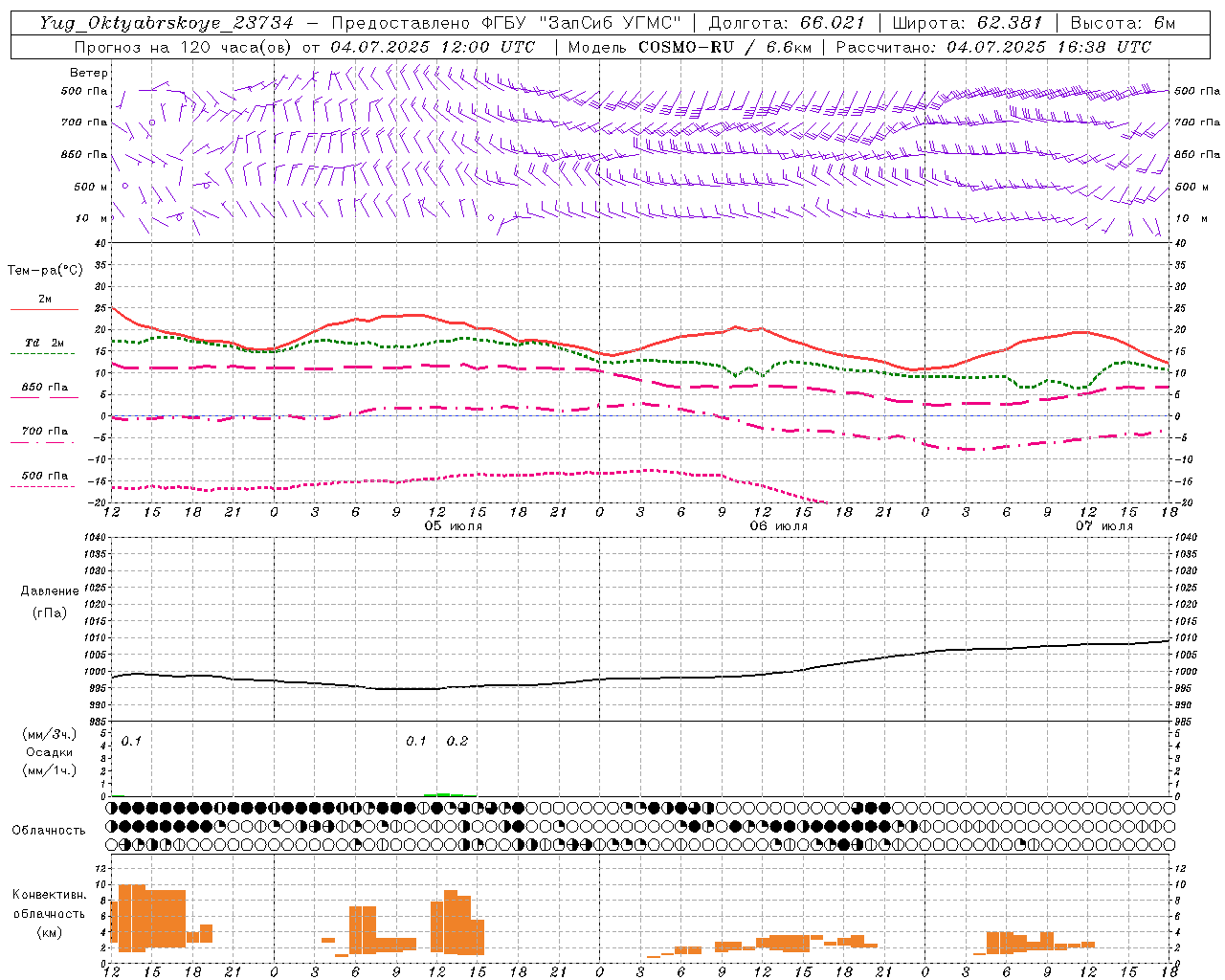Click the station title Yug_Oktyabrskoye_23734
Viewport: 1225px width, 980px height.
click(166, 23)
